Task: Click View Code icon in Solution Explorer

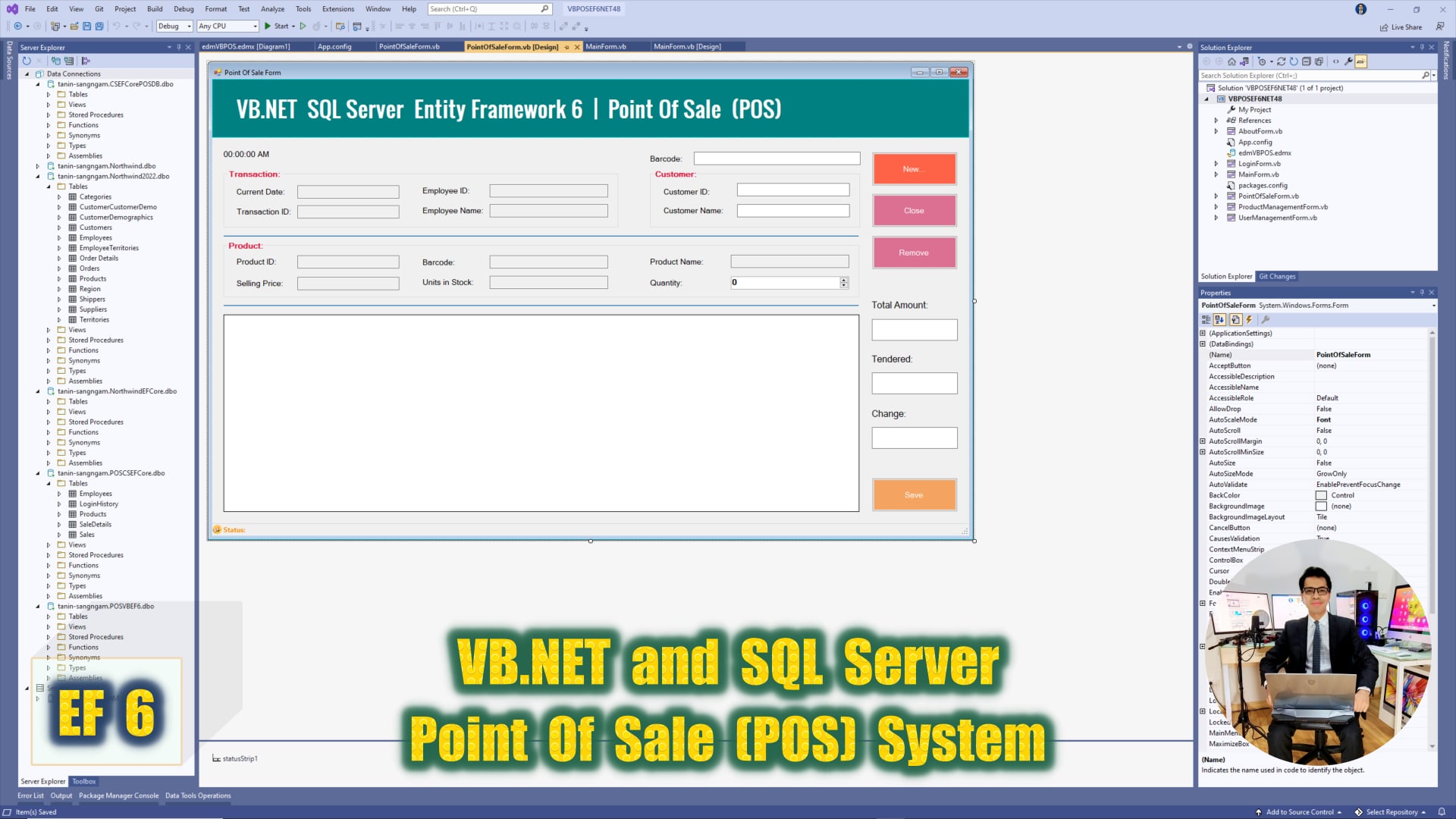Action: point(1335,61)
